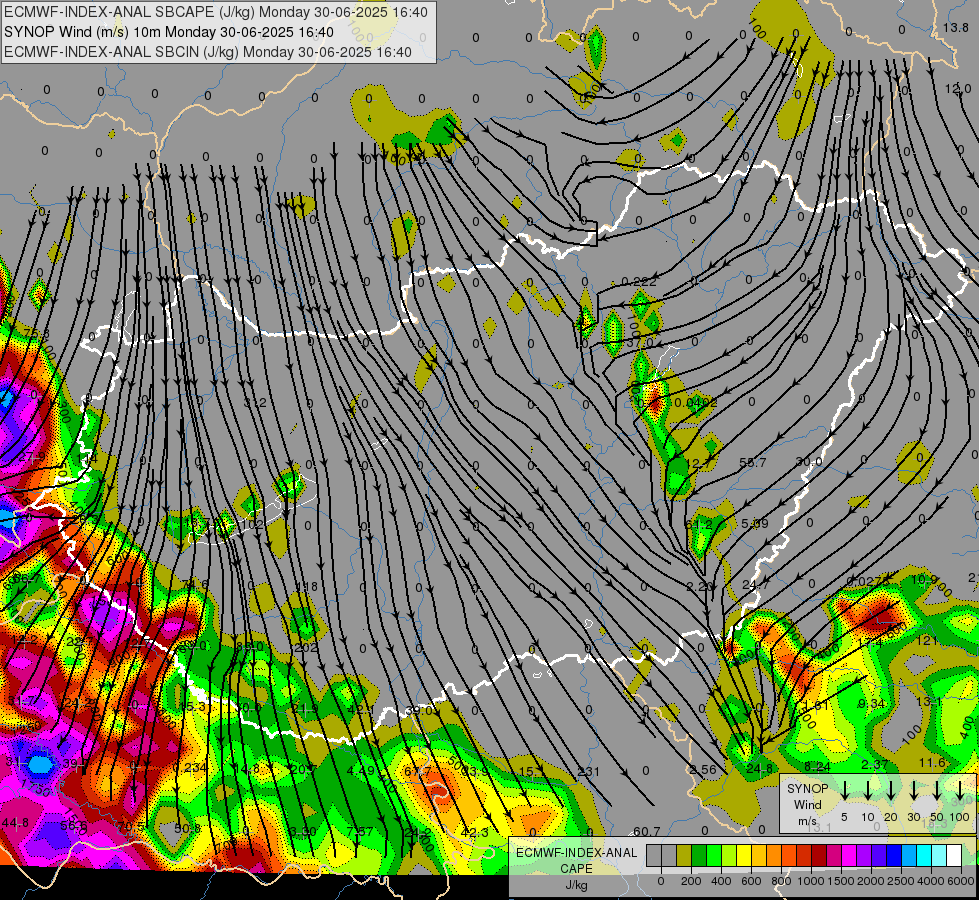Click the '0.222' value on the map
The height and width of the screenshot is (900, 979).
tap(639, 282)
